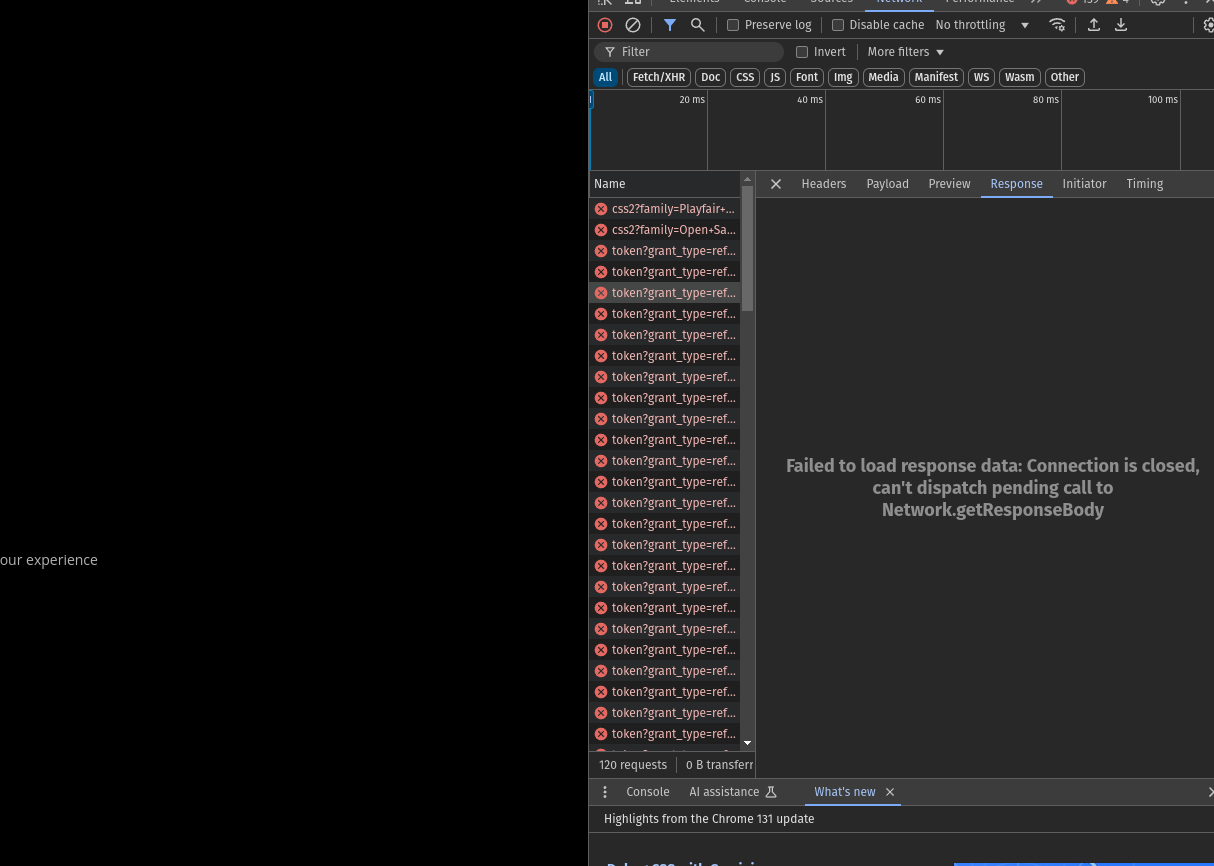
Task: Click the Name column header
Action: coord(665,184)
